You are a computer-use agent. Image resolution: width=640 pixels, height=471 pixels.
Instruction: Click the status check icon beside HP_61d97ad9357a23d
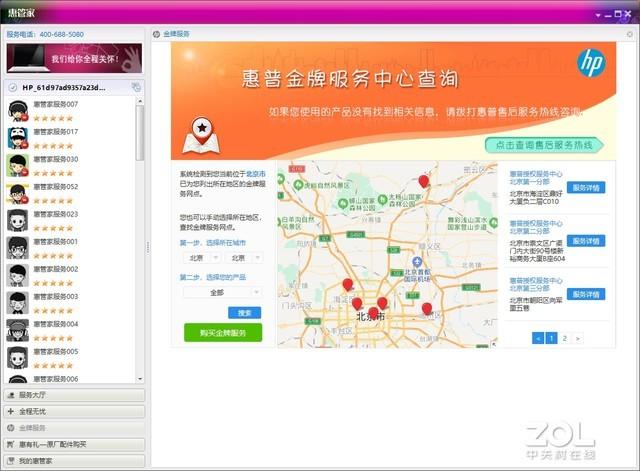(13, 87)
